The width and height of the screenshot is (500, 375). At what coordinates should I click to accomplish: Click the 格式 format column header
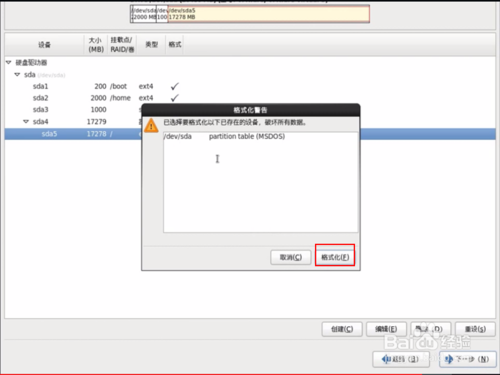[175, 45]
